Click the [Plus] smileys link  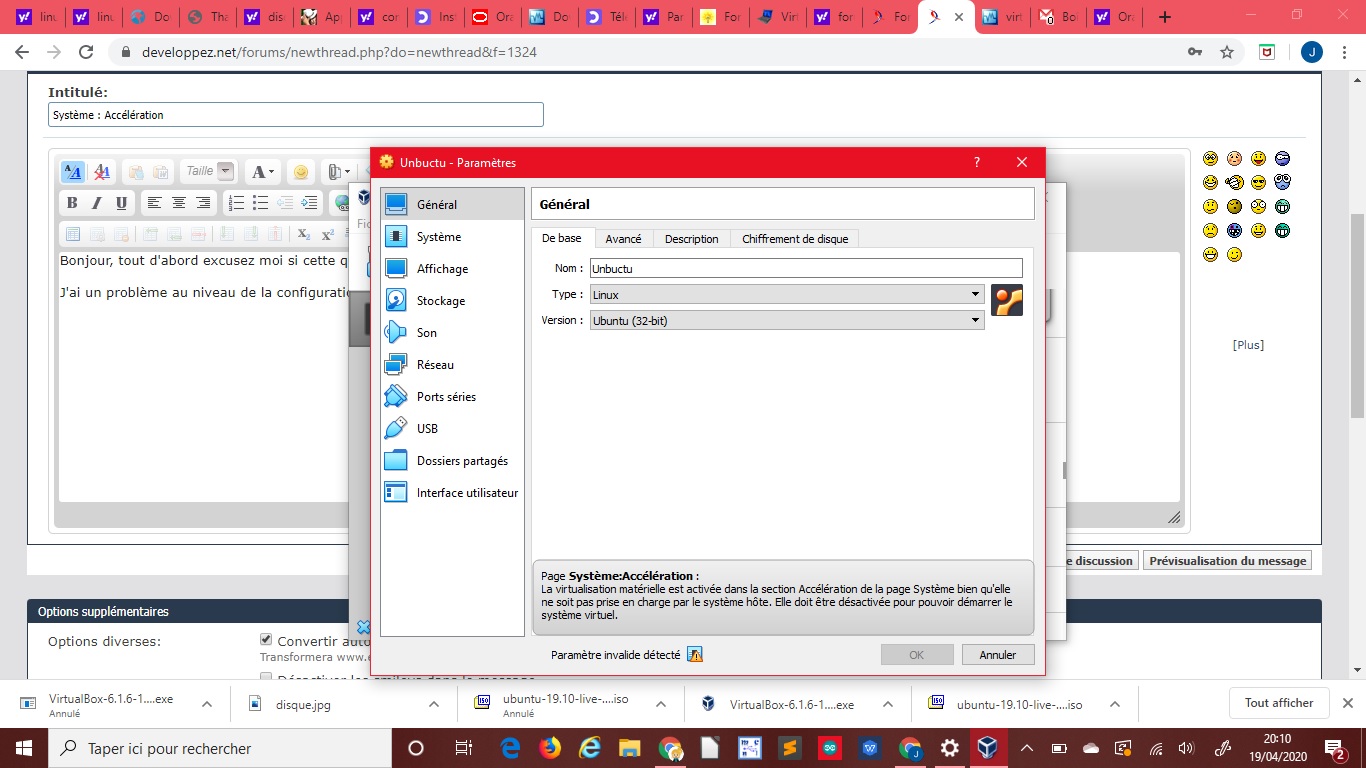click(x=1248, y=345)
